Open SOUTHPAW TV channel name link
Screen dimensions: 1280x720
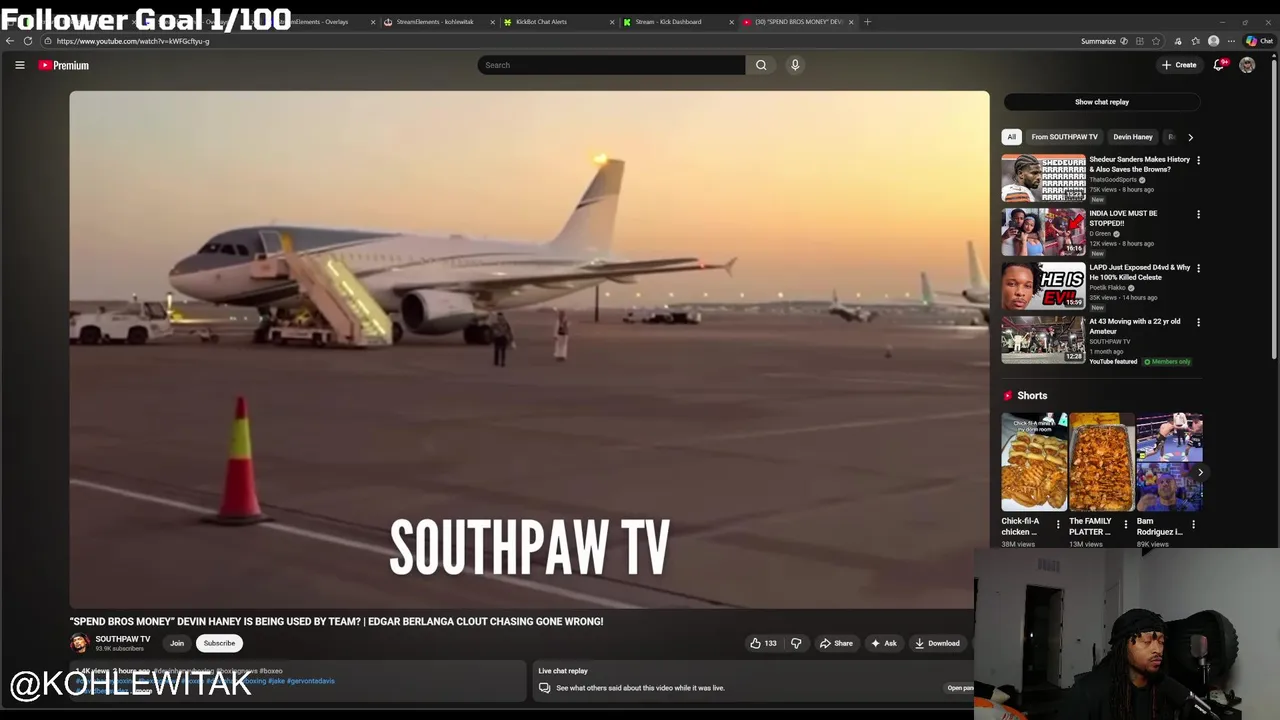pyautogui.click(x=123, y=639)
